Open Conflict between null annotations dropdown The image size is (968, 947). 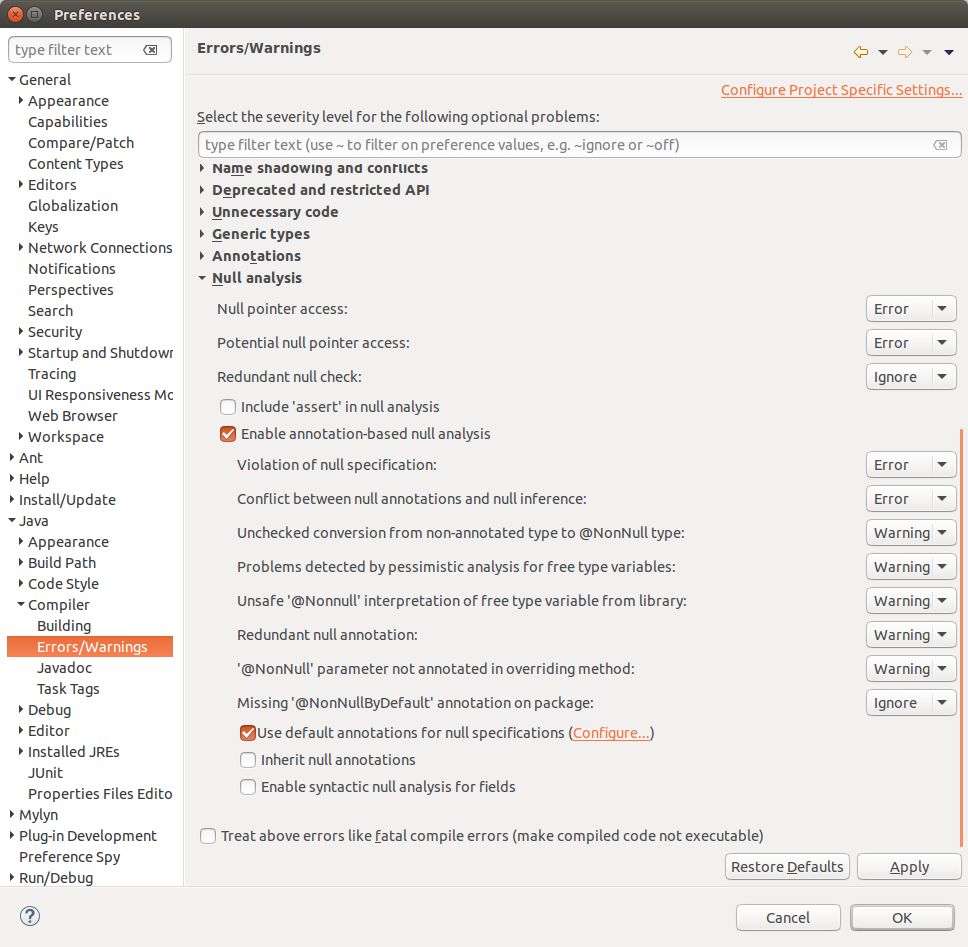[x=911, y=499]
